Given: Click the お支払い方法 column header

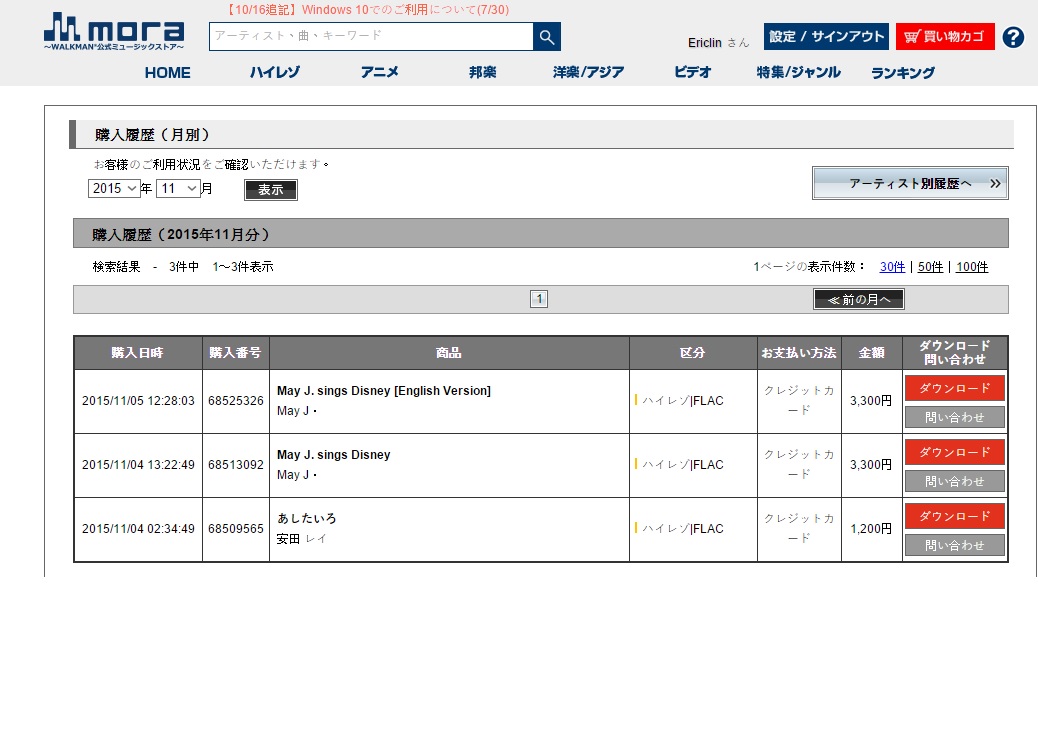Looking at the screenshot, I should click(799, 353).
